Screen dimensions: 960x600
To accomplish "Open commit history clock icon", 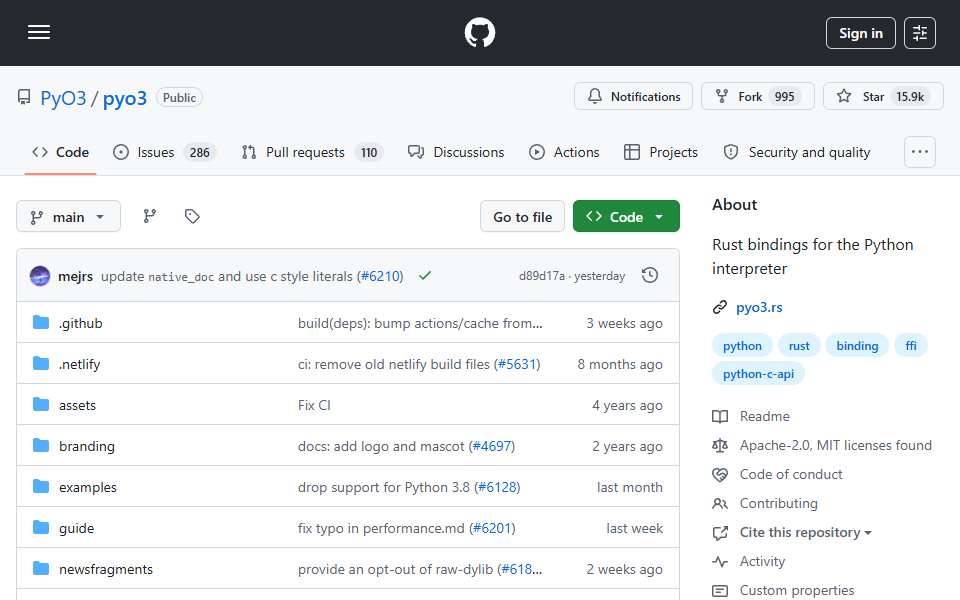I will point(650,276).
